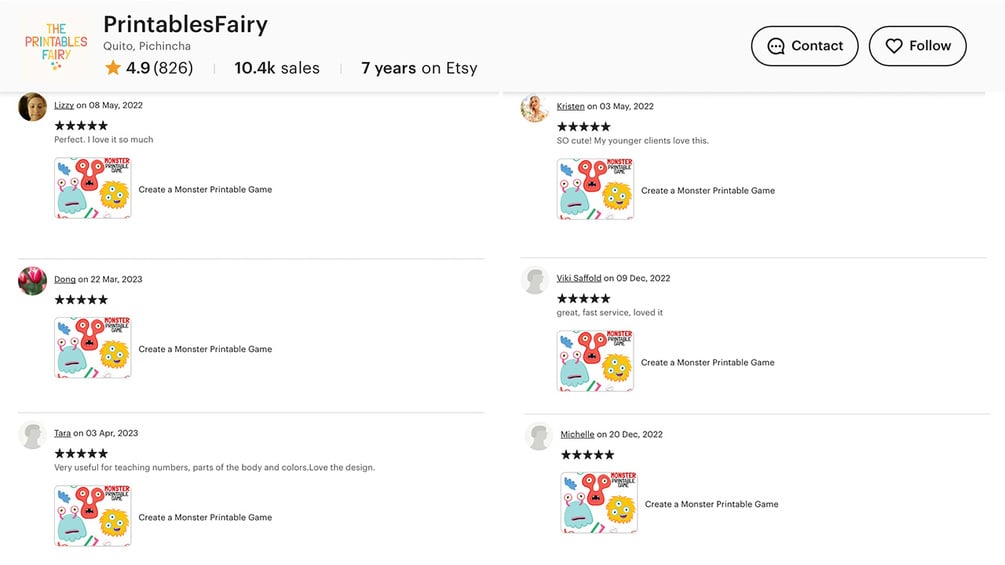Open product title link in Viki Saffold's review
Viewport: 1005px width, 565px height.
point(707,362)
